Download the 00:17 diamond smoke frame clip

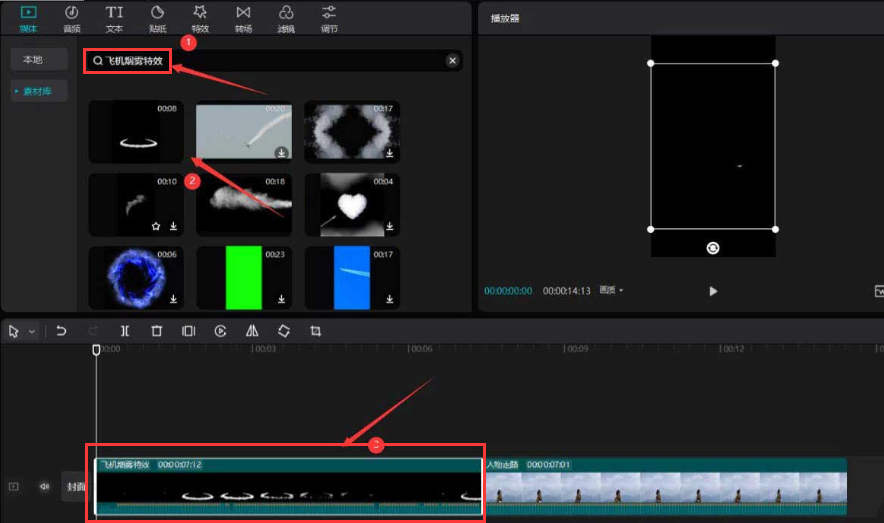(390, 153)
